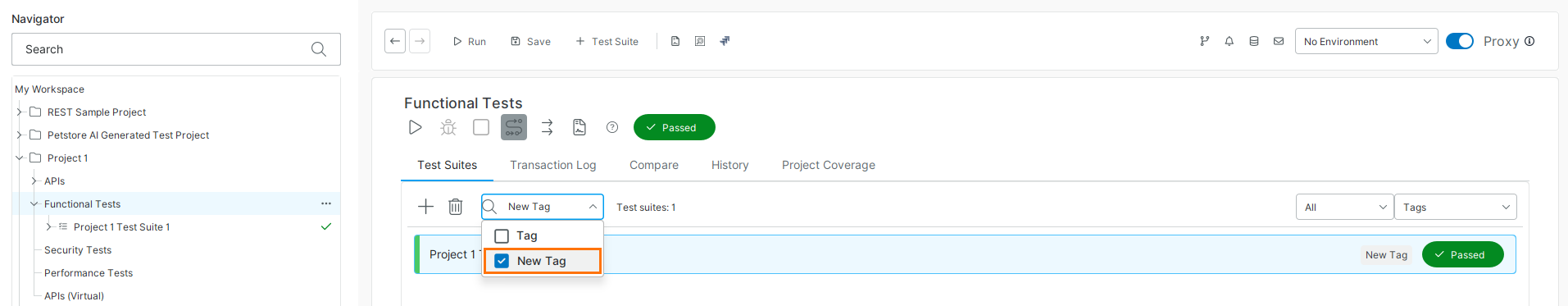The width and height of the screenshot is (1568, 306).
Task: Click the debug bug icon
Action: pyautogui.click(x=448, y=127)
